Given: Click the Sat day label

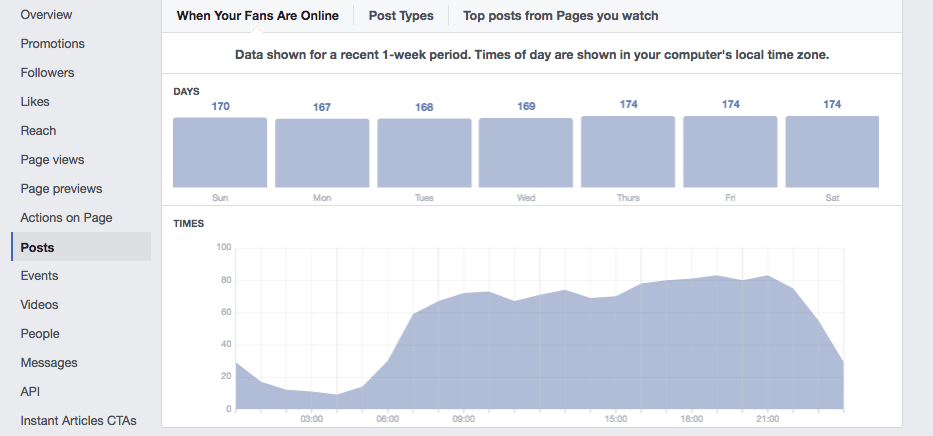Looking at the screenshot, I should coord(832,197).
